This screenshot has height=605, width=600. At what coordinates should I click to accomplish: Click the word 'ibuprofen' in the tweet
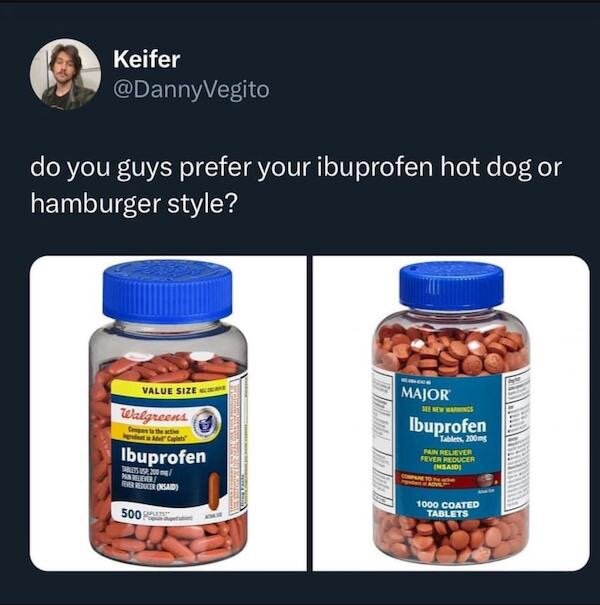375,168
